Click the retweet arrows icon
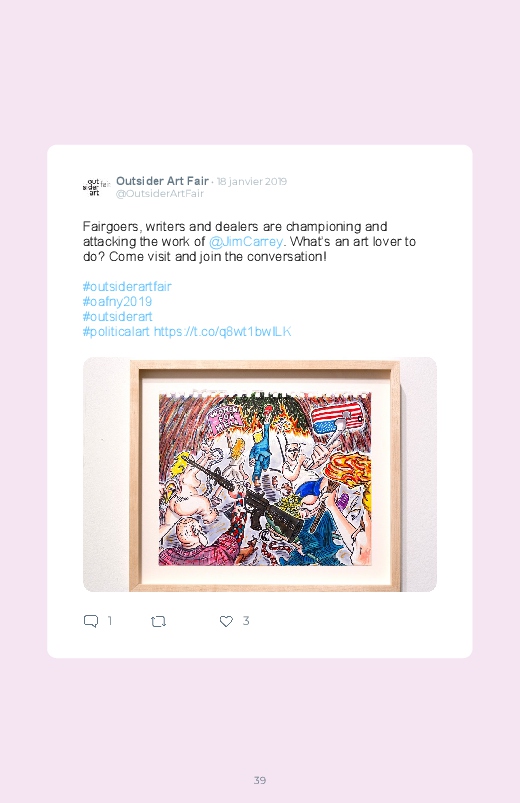The height and width of the screenshot is (803, 520). (158, 621)
